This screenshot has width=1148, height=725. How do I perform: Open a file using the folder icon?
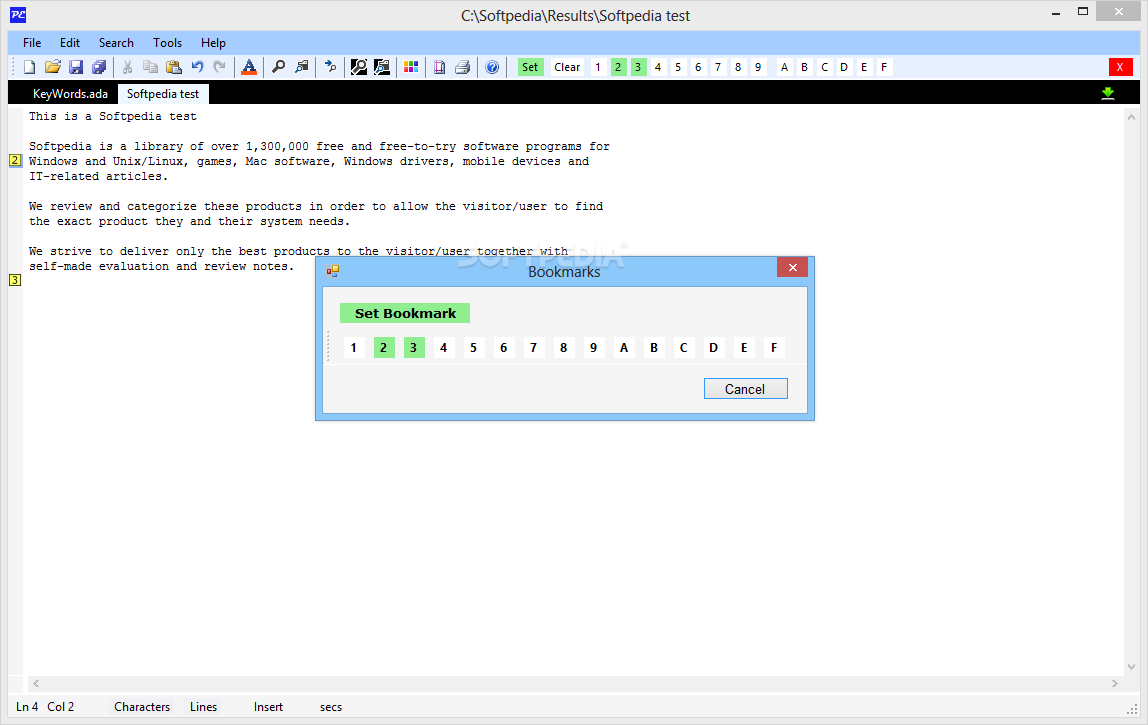pos(53,67)
